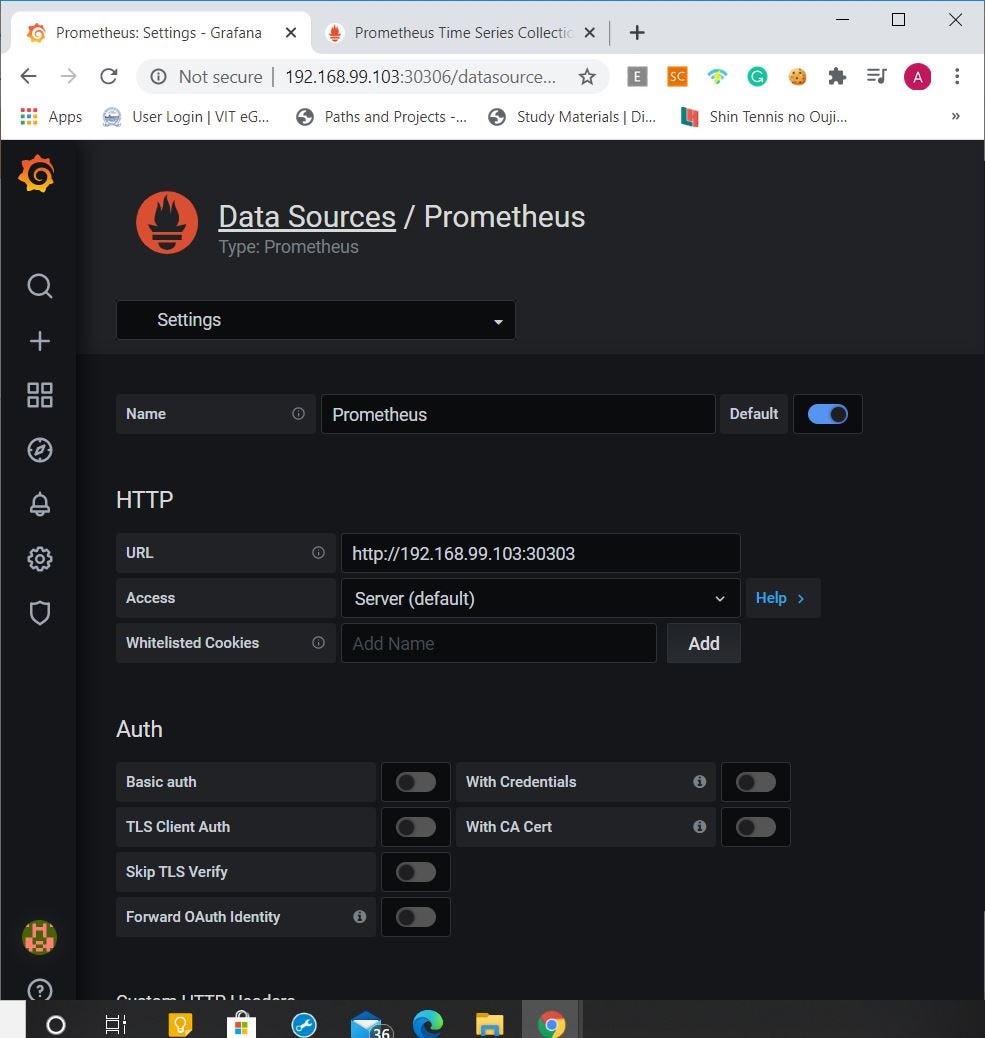Show info tooltip for Name field
985x1038 pixels.
pos(299,414)
